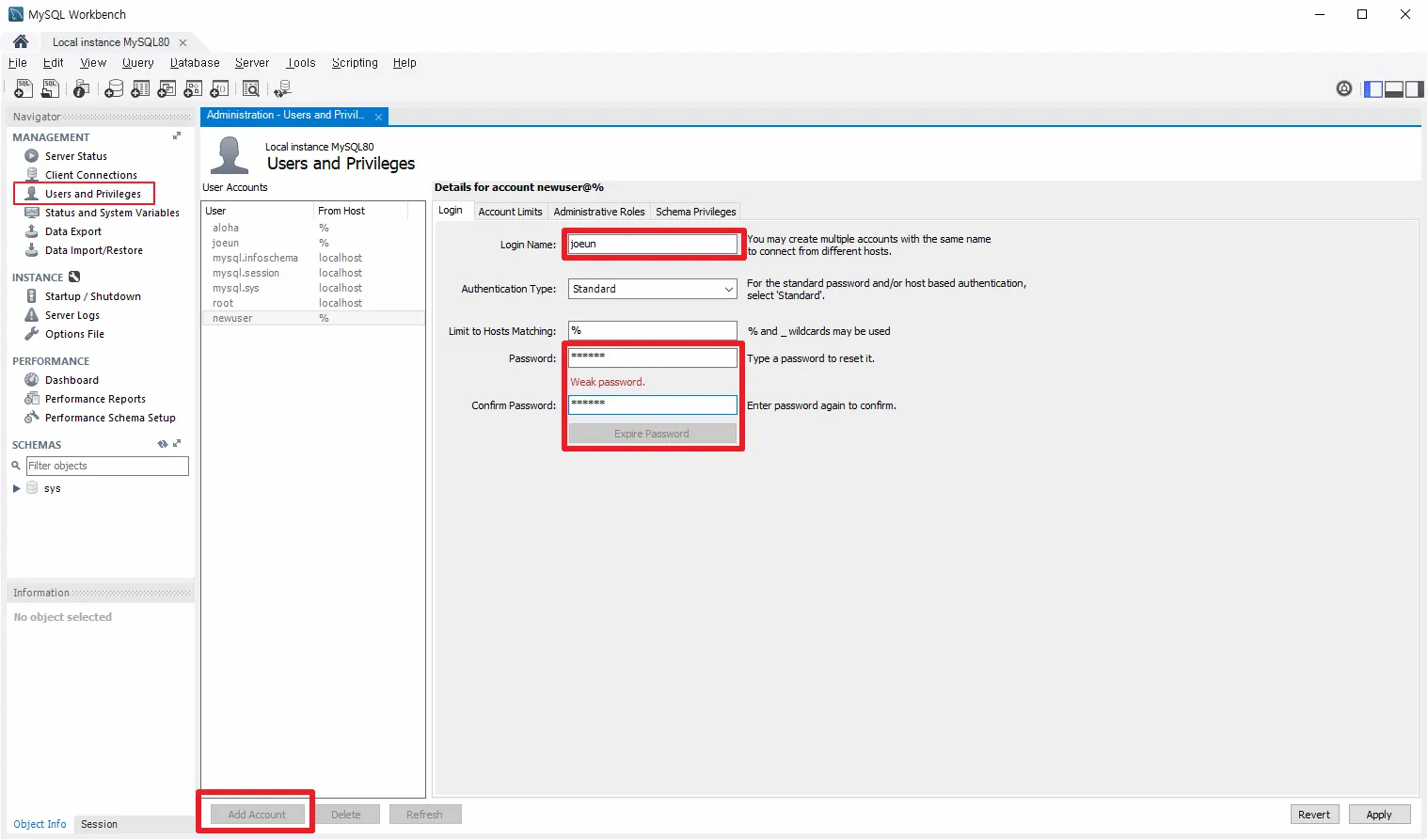This screenshot has width=1428, height=840.
Task: Click the Revert button
Action: (1314, 815)
